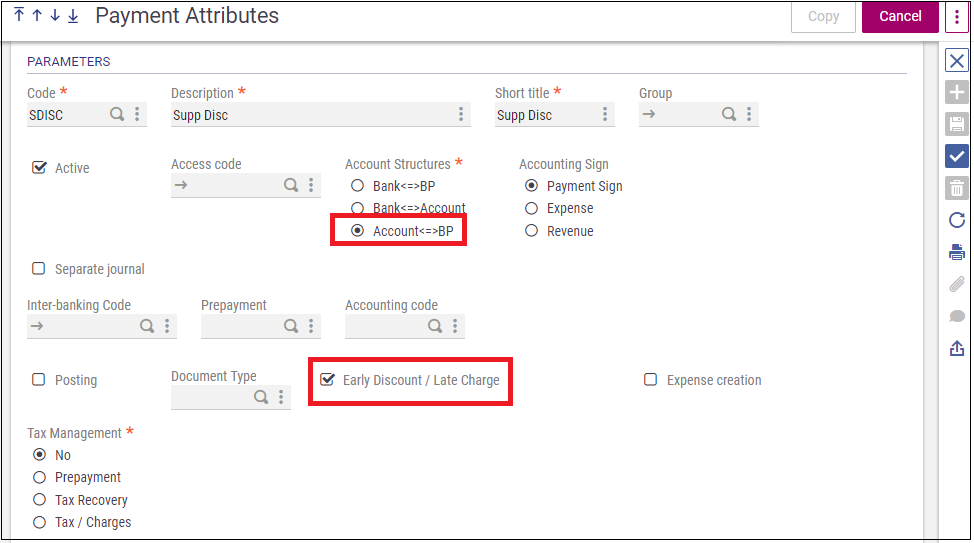The image size is (974, 543).
Task: Open Prepayment three-dot actions menu
Action: [311, 326]
